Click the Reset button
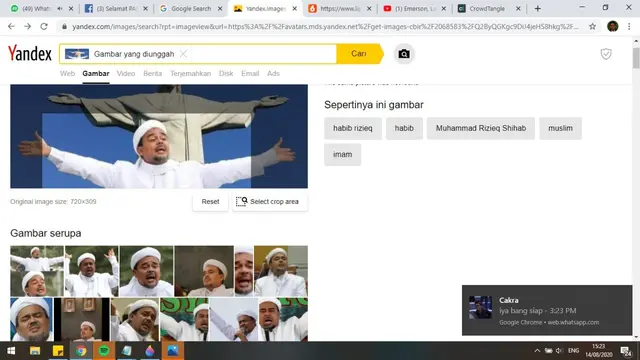Viewport: 640px width, 360px height. 210,202
